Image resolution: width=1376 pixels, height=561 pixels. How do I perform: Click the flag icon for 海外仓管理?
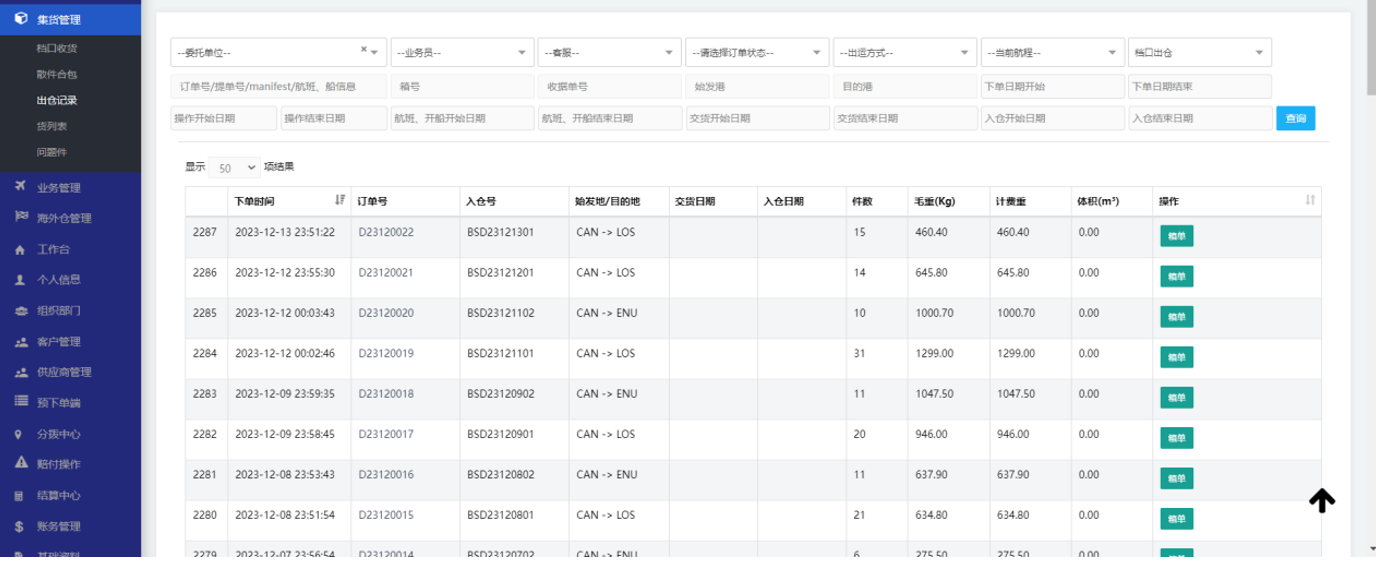pos(20,218)
